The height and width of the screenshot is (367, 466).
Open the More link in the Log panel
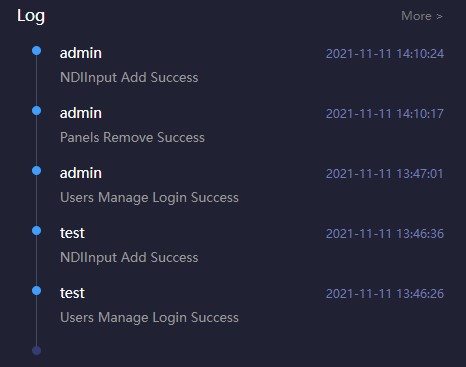422,16
